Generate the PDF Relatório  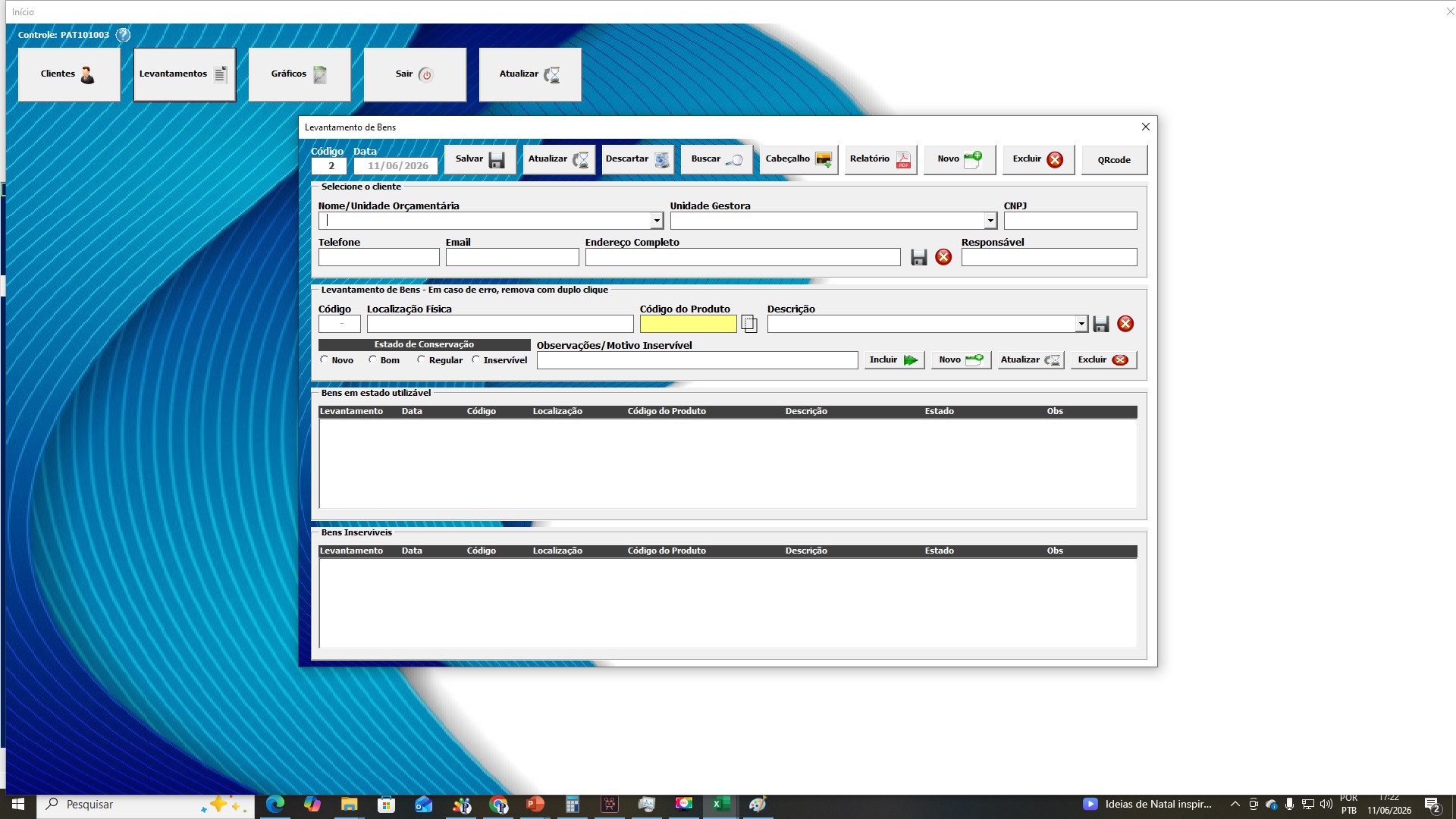880,159
